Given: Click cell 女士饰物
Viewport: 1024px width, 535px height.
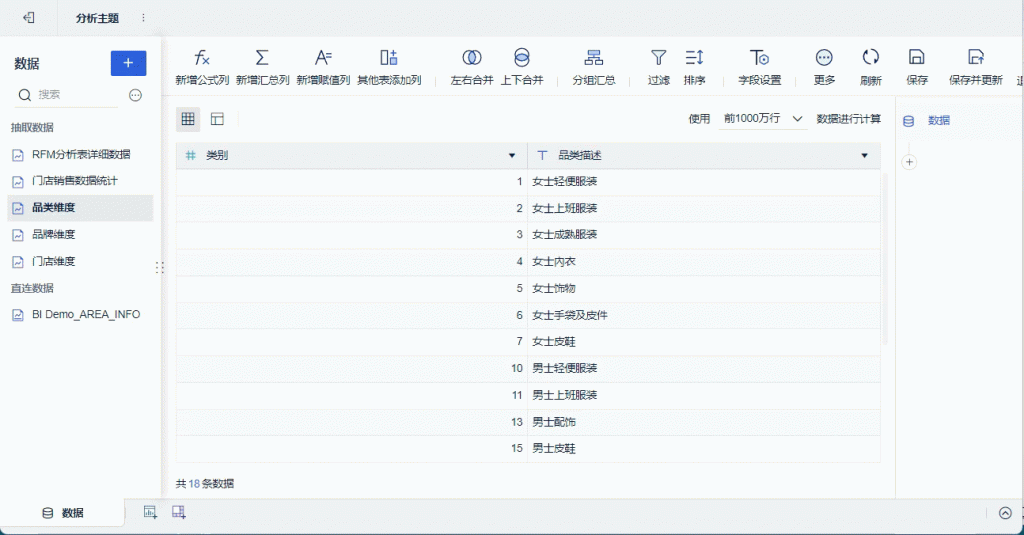Looking at the screenshot, I should pyautogui.click(x=703, y=288).
